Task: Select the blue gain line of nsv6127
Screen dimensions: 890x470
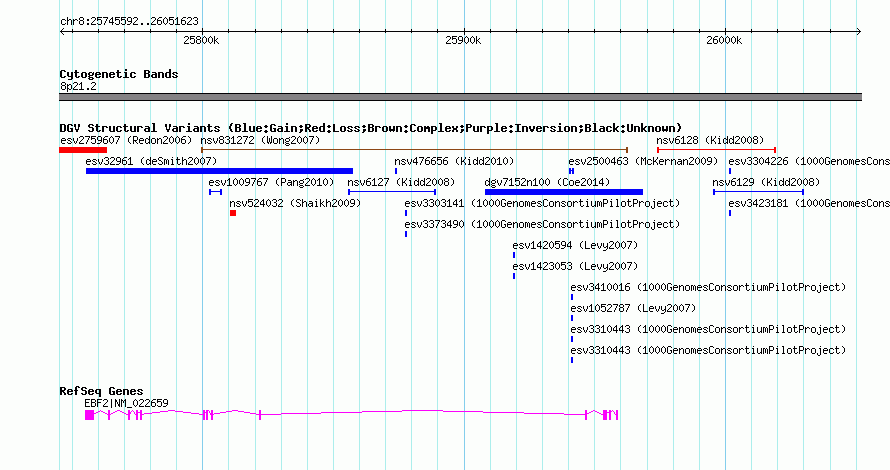Action: click(392, 192)
